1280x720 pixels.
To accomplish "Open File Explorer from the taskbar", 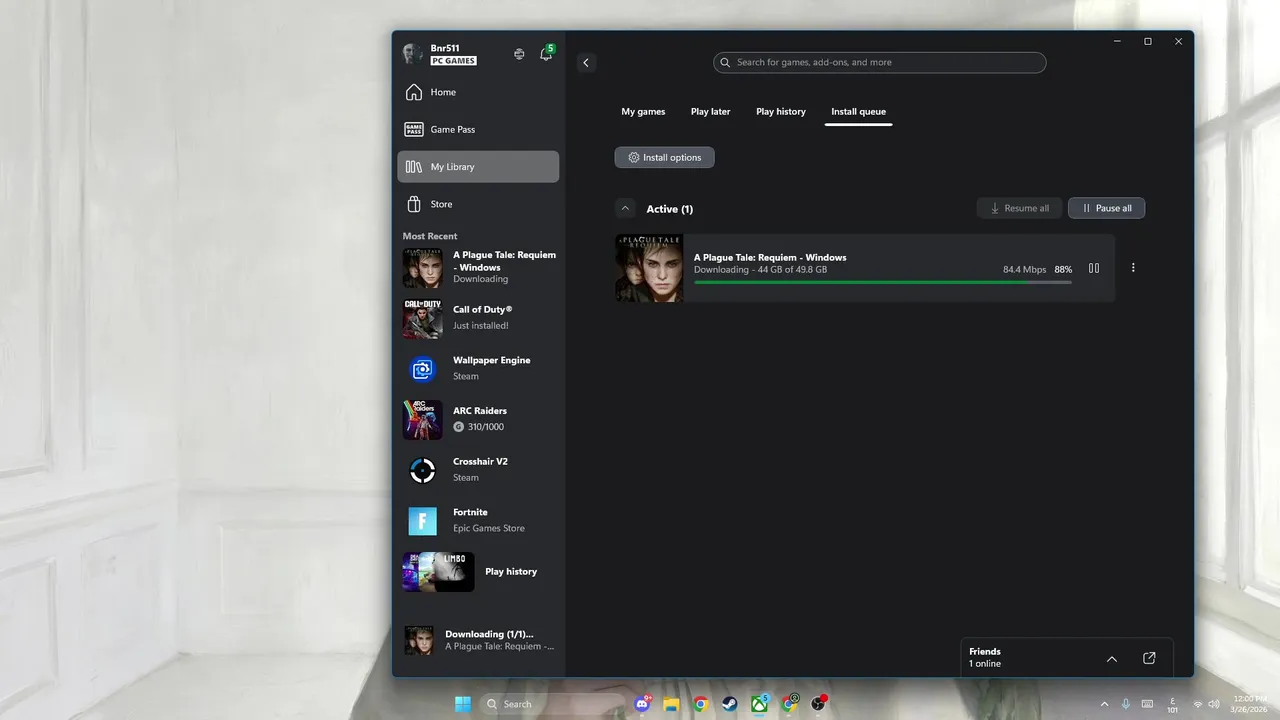I will click(672, 704).
